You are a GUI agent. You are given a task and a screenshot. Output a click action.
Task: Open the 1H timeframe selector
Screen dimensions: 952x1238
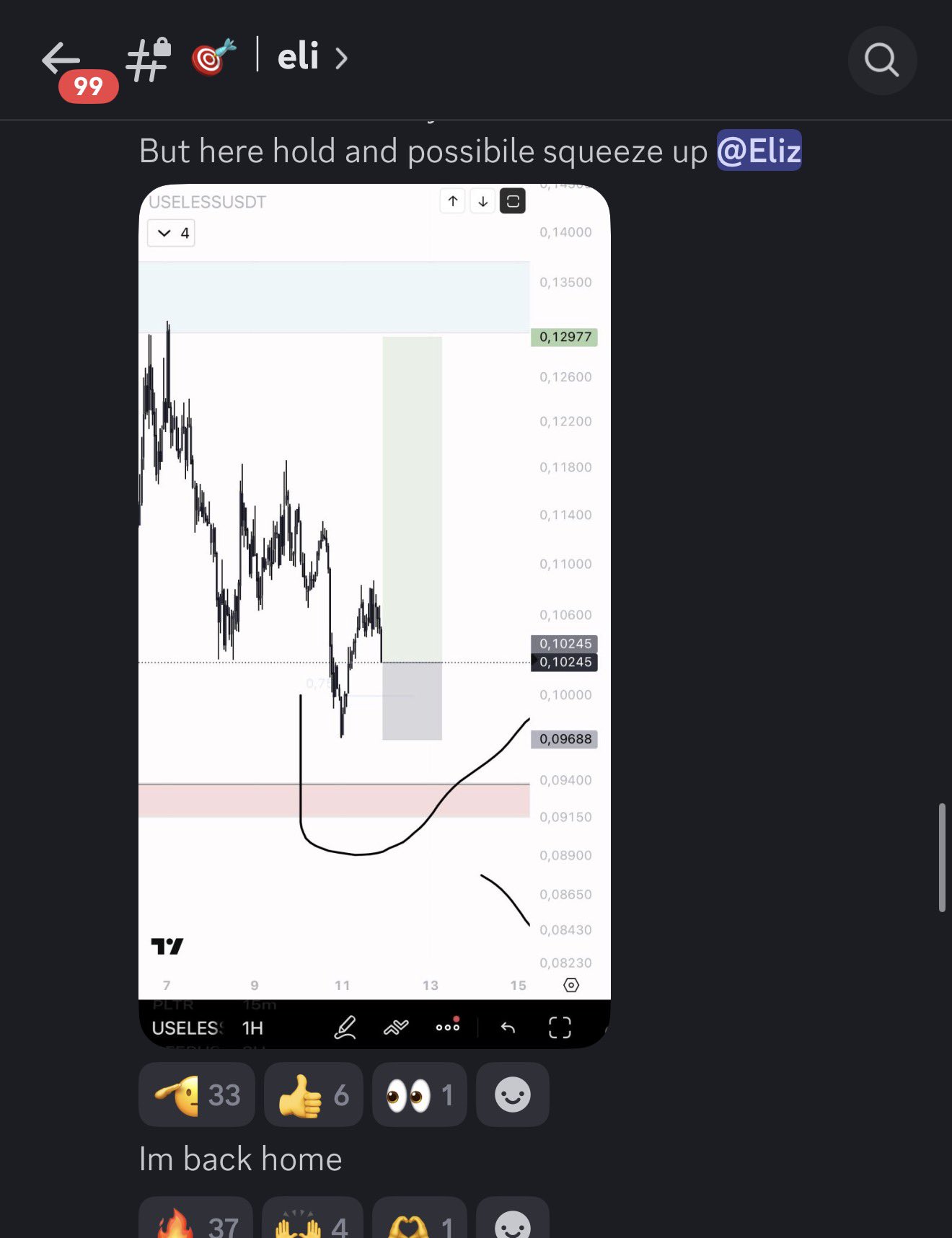pyautogui.click(x=252, y=1027)
